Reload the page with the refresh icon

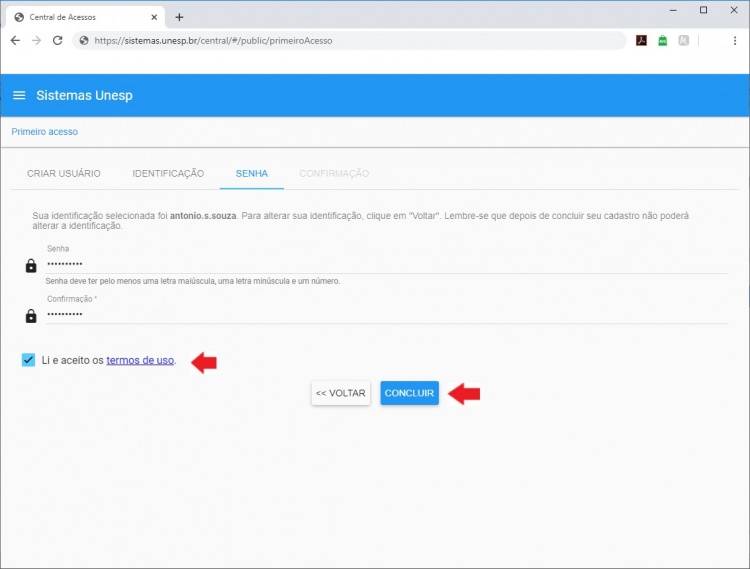click(x=58, y=41)
